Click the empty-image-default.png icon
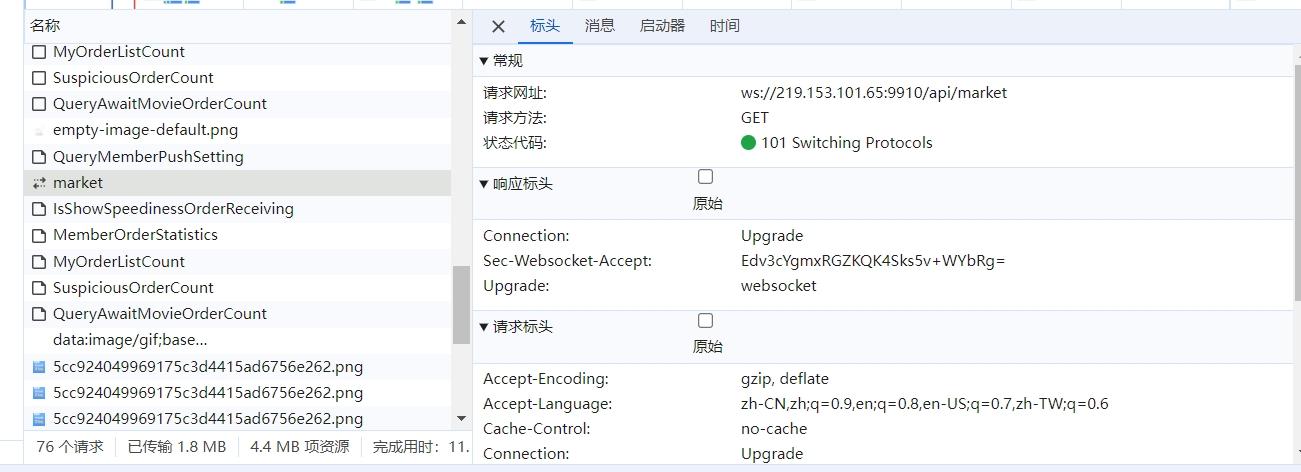Viewport: 1301px width, 472px height. [x=39, y=130]
